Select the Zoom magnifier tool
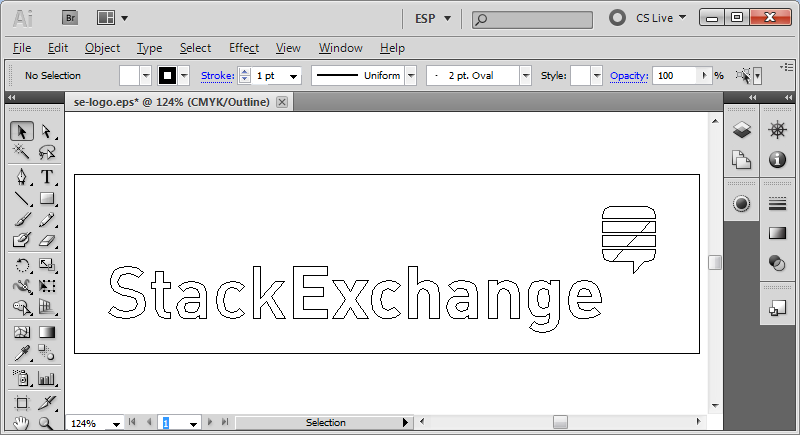Image resolution: width=800 pixels, height=435 pixels. click(x=46, y=423)
